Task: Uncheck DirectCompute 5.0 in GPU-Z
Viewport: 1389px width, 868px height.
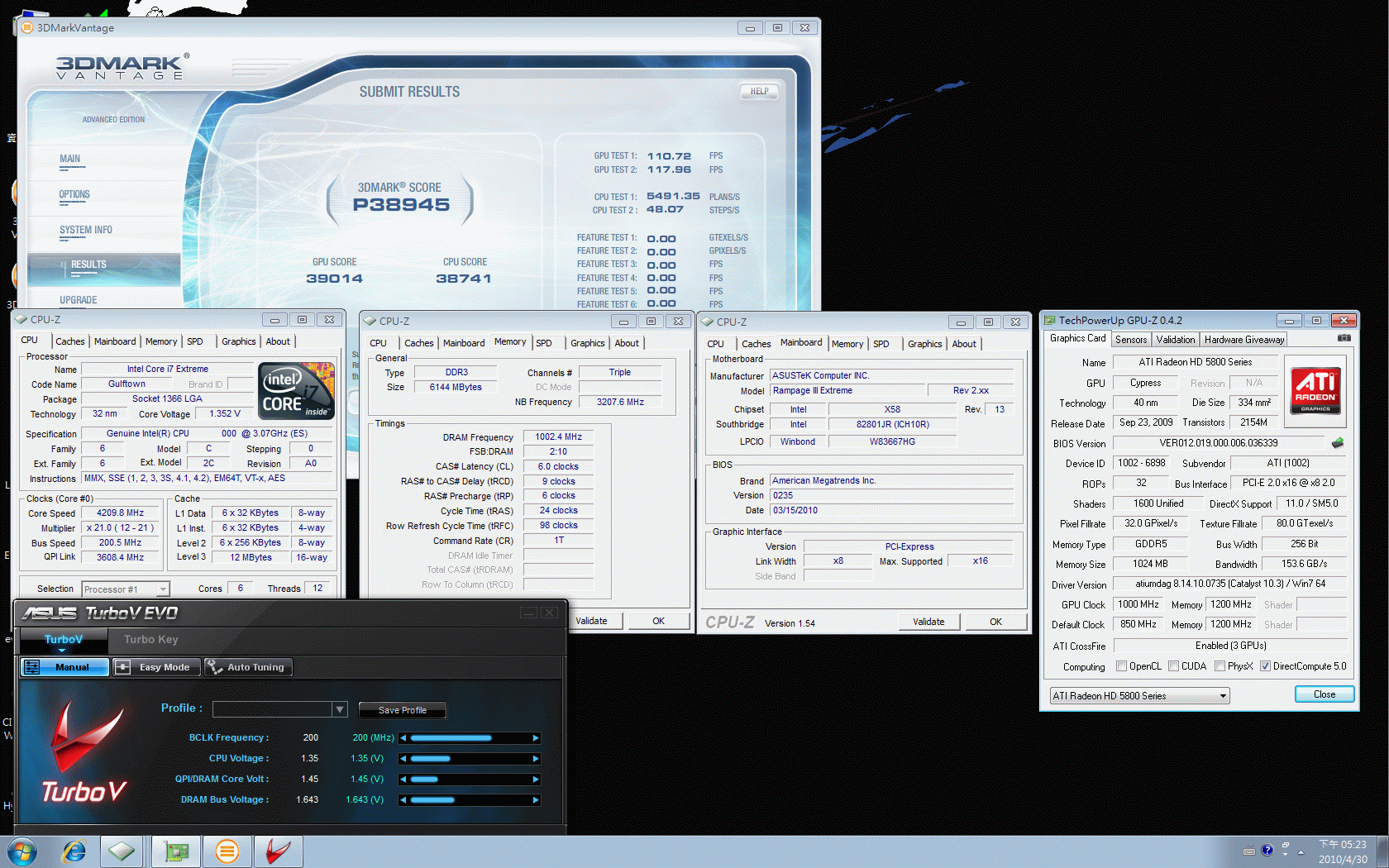Action: (1265, 666)
